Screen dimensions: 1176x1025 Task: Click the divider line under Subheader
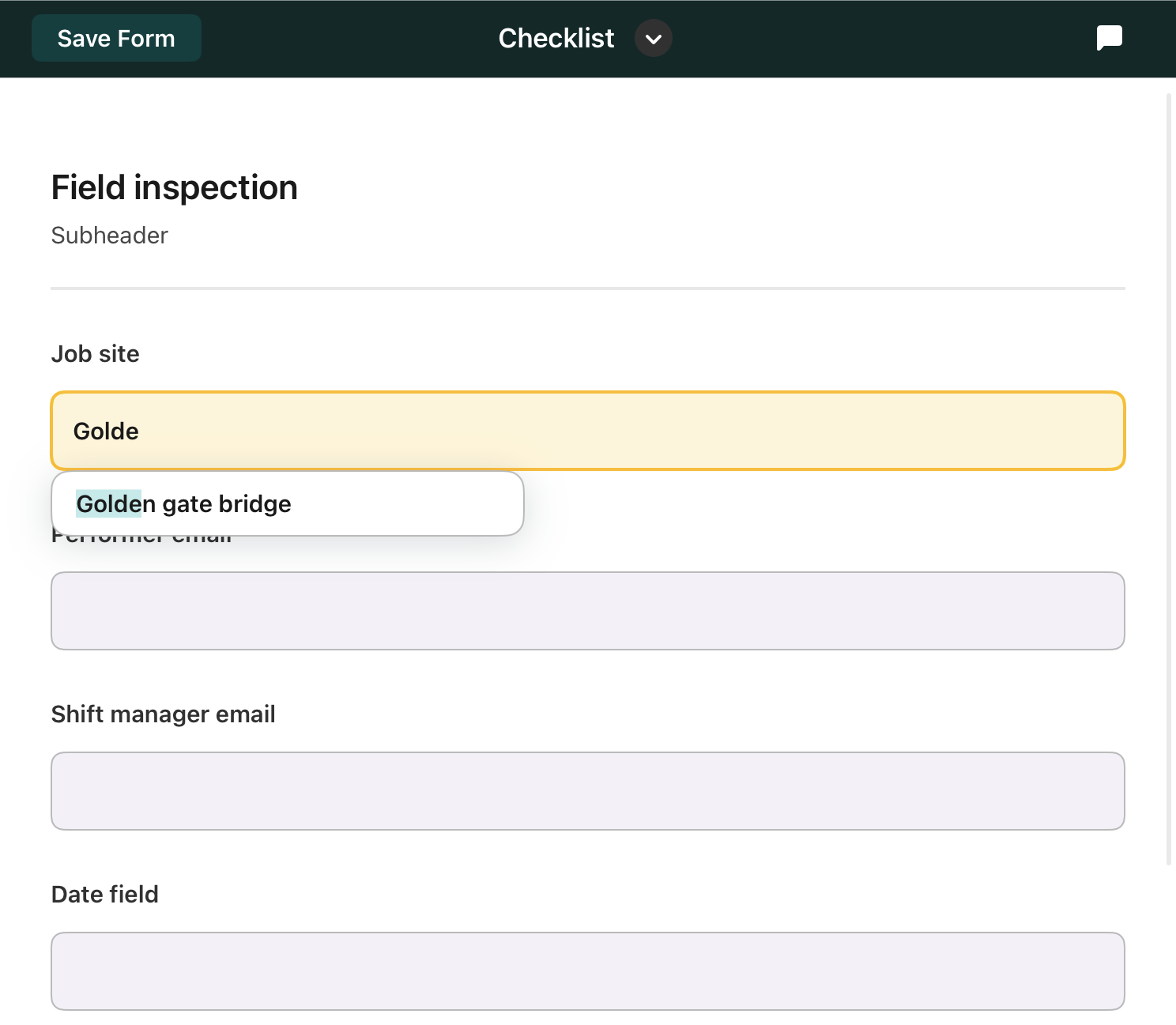tap(586, 288)
